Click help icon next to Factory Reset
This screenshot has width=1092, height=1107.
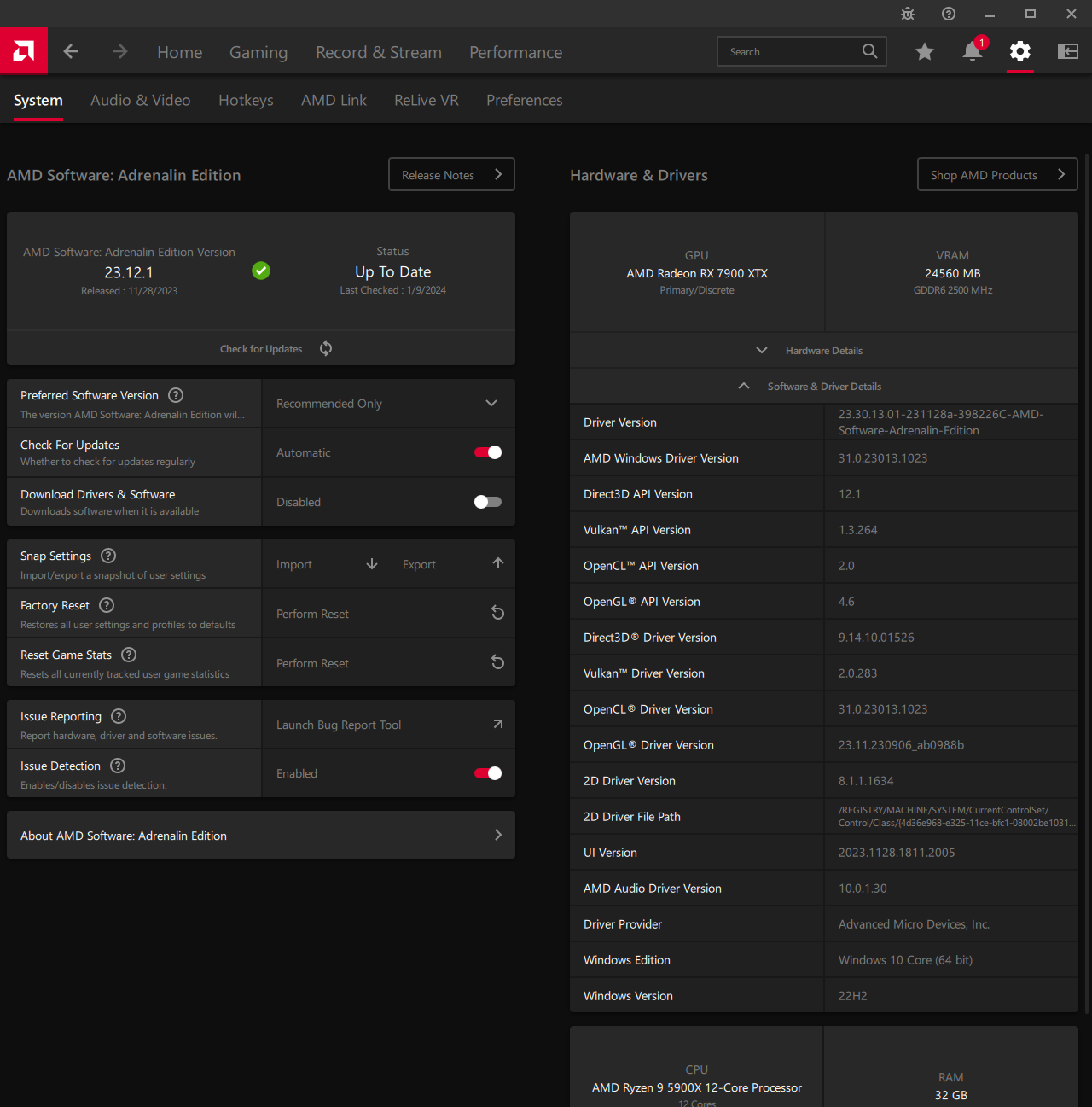point(107,605)
